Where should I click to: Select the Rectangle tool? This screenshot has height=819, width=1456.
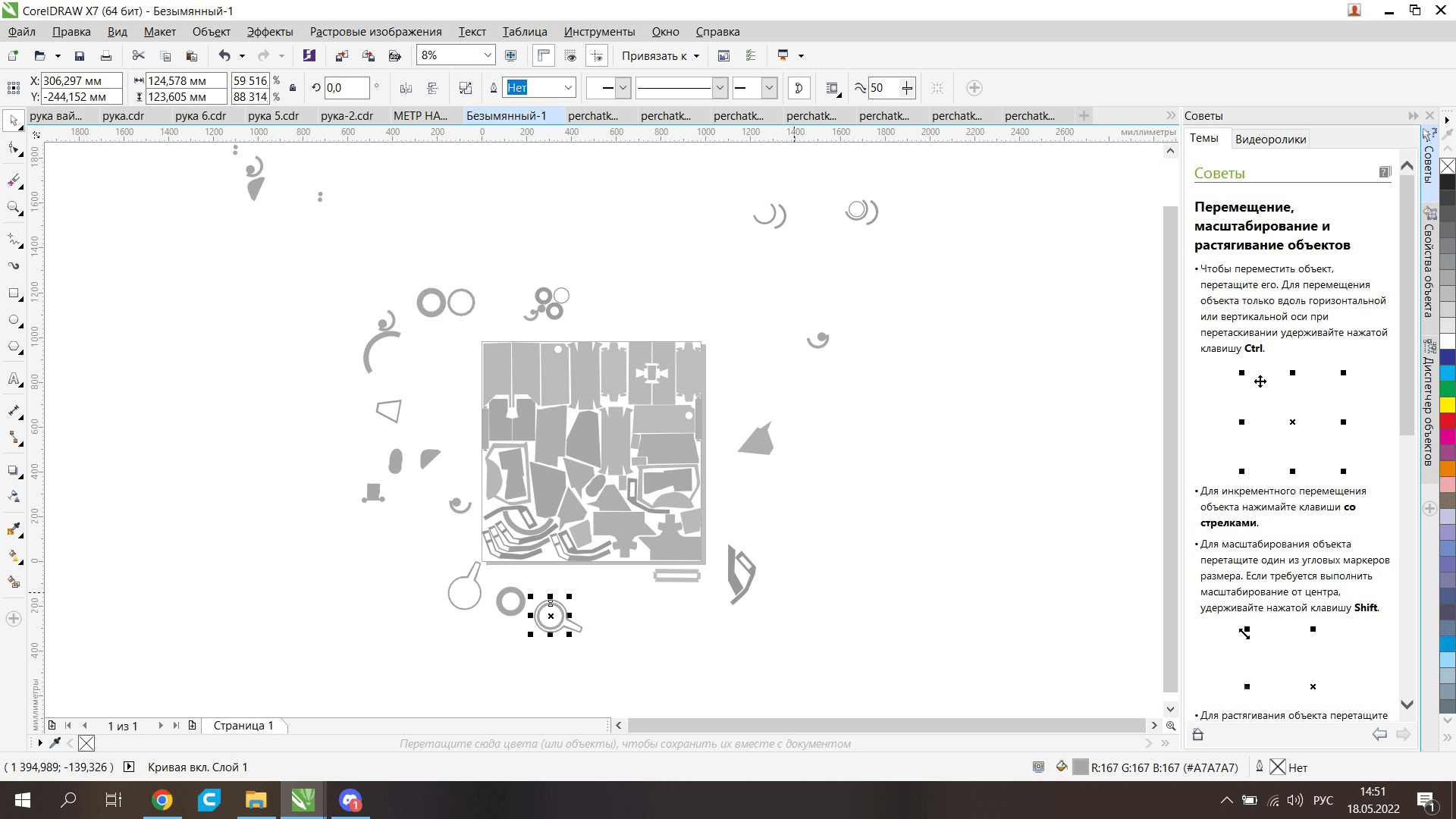[x=14, y=293]
